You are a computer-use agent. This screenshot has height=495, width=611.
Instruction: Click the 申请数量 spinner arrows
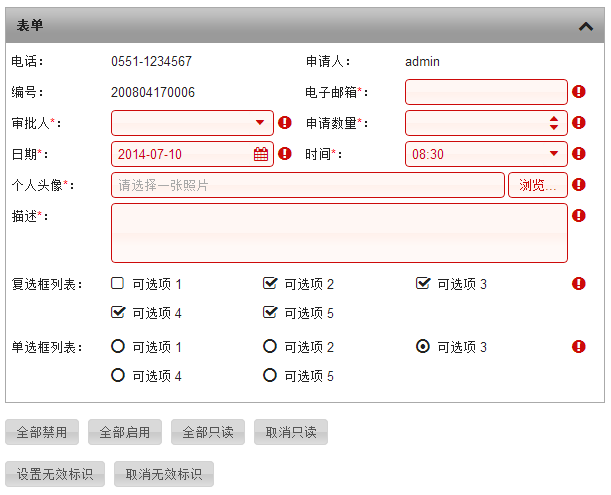pyautogui.click(x=554, y=123)
